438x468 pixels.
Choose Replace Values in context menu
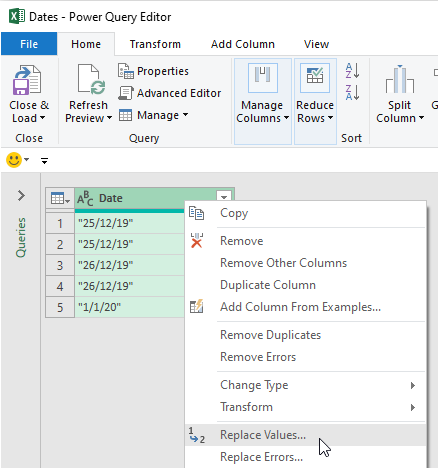click(x=306, y=435)
